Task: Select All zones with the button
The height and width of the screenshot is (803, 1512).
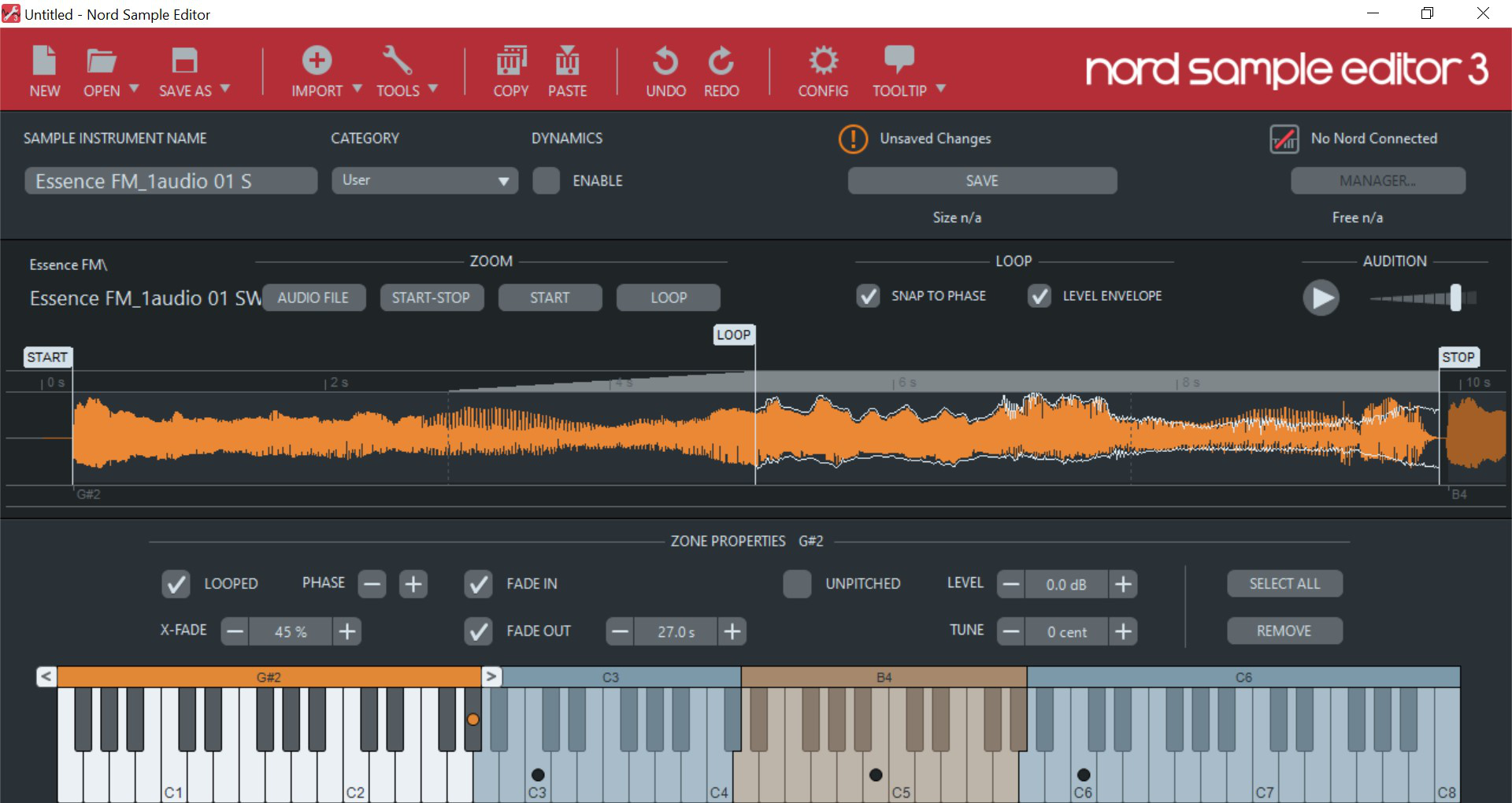Action: (1284, 583)
